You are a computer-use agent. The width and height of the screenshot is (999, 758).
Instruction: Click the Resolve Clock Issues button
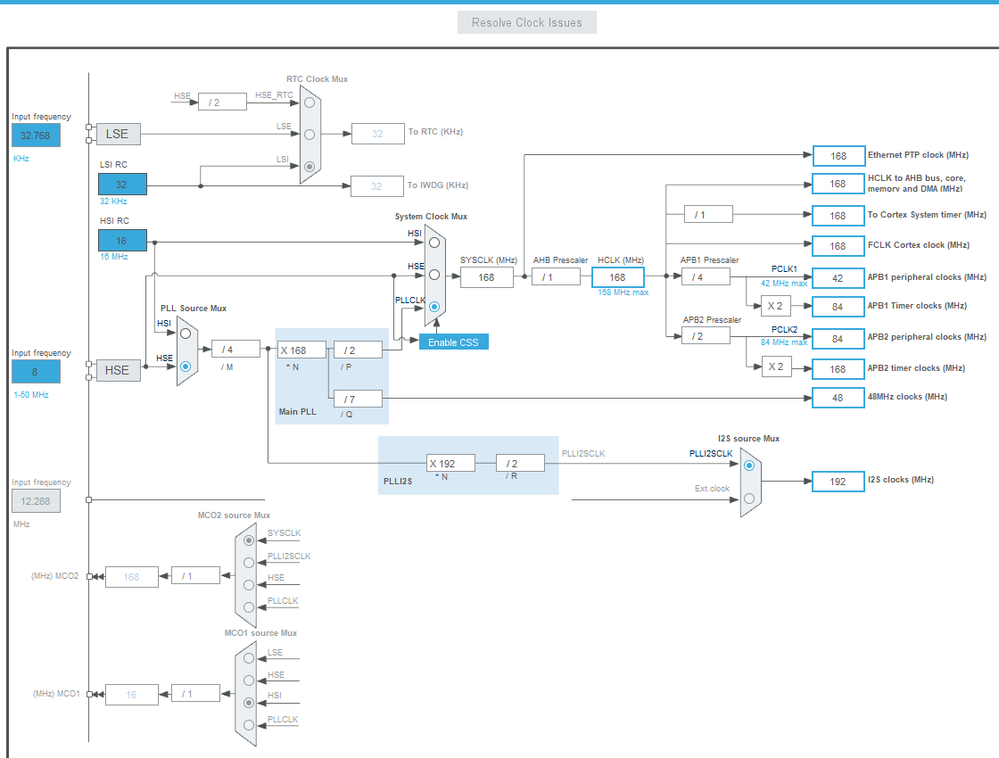[x=527, y=22]
